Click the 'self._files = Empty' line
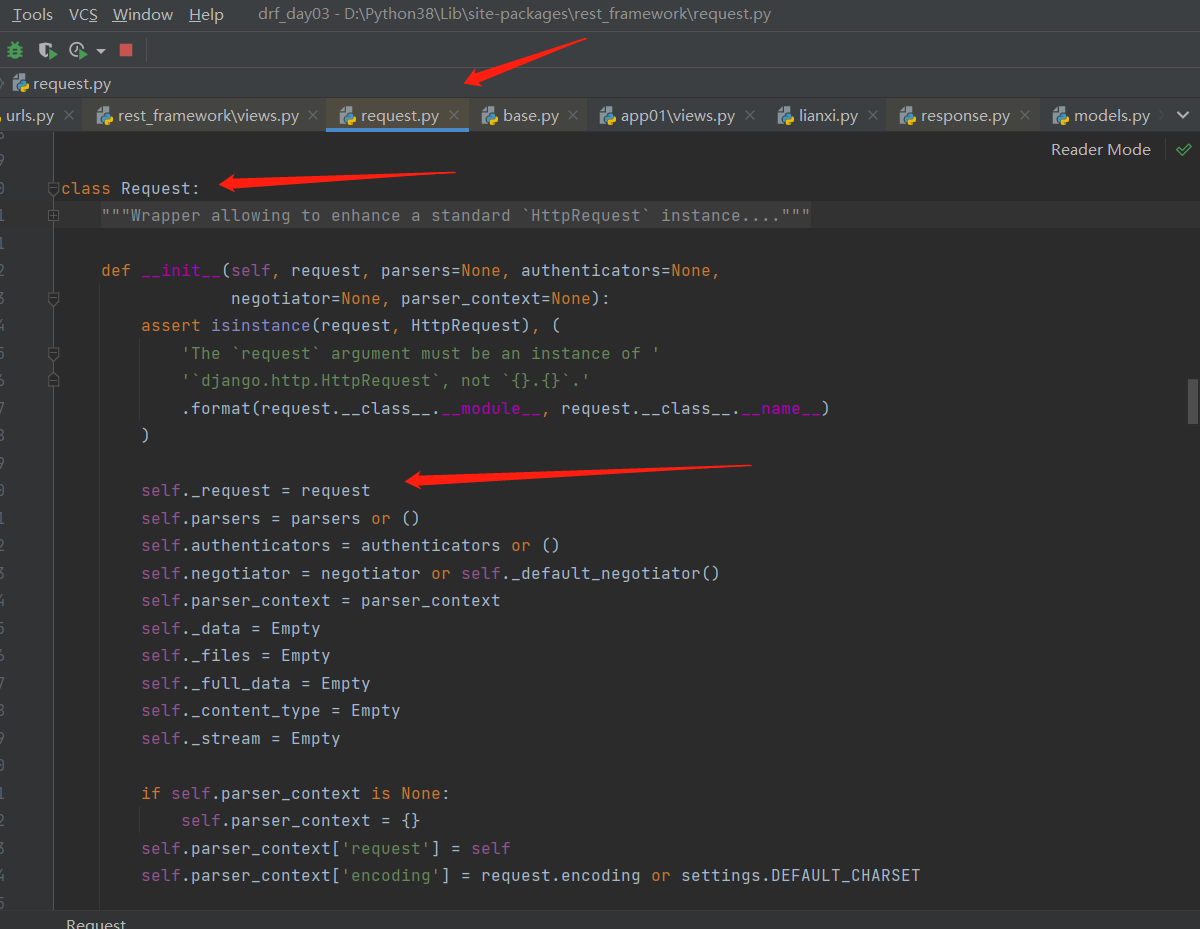The width and height of the screenshot is (1200, 929). (x=236, y=655)
